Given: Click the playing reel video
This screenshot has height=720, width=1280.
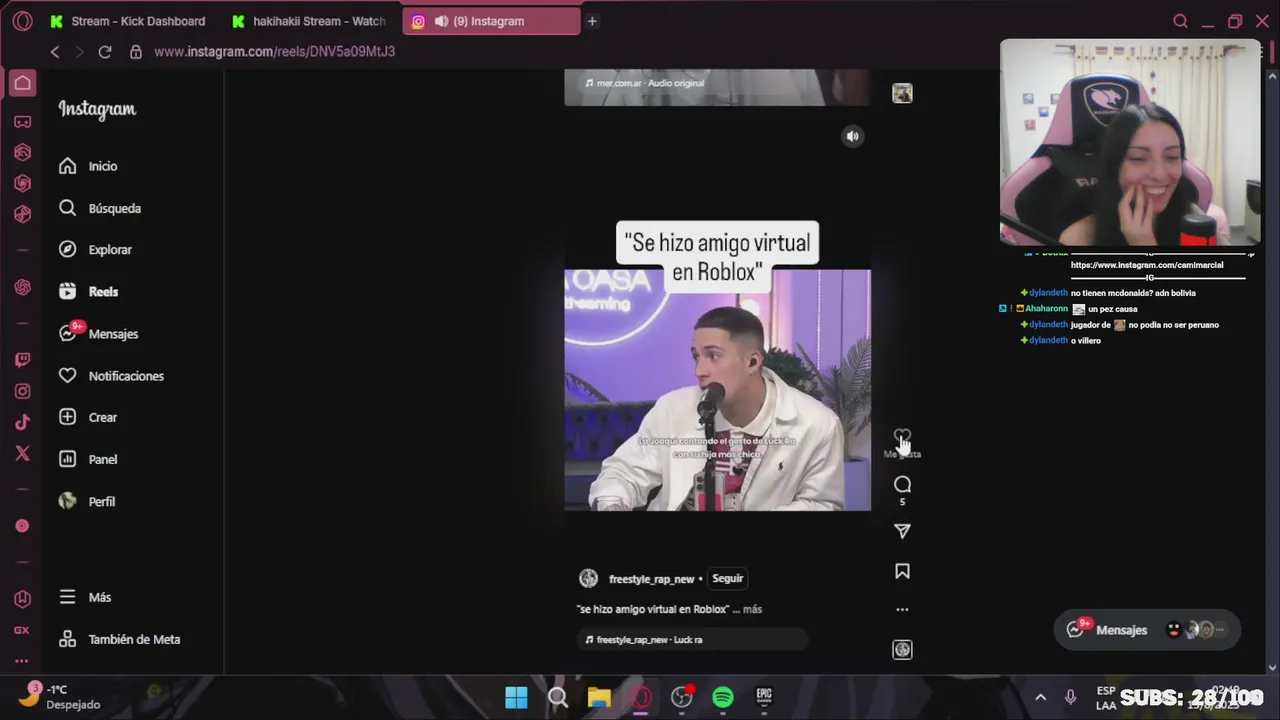Looking at the screenshot, I should pyautogui.click(x=717, y=390).
